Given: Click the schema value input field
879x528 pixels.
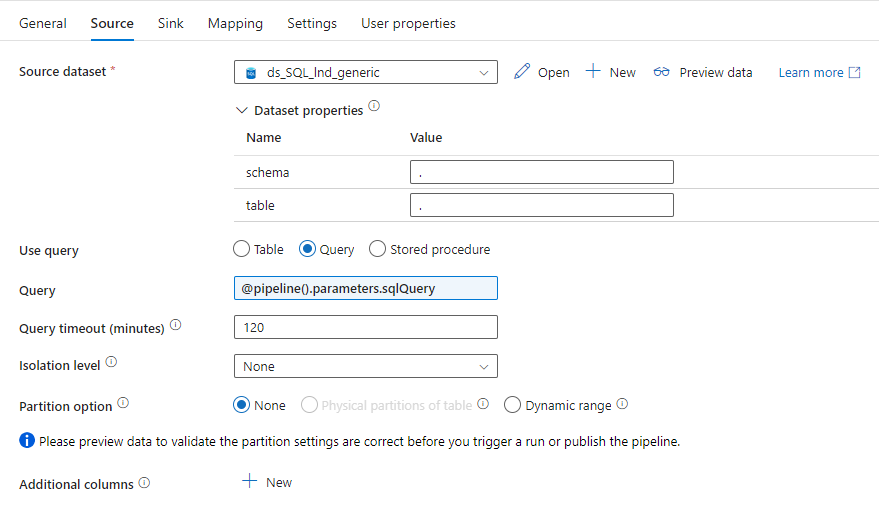Looking at the screenshot, I should coord(541,172).
